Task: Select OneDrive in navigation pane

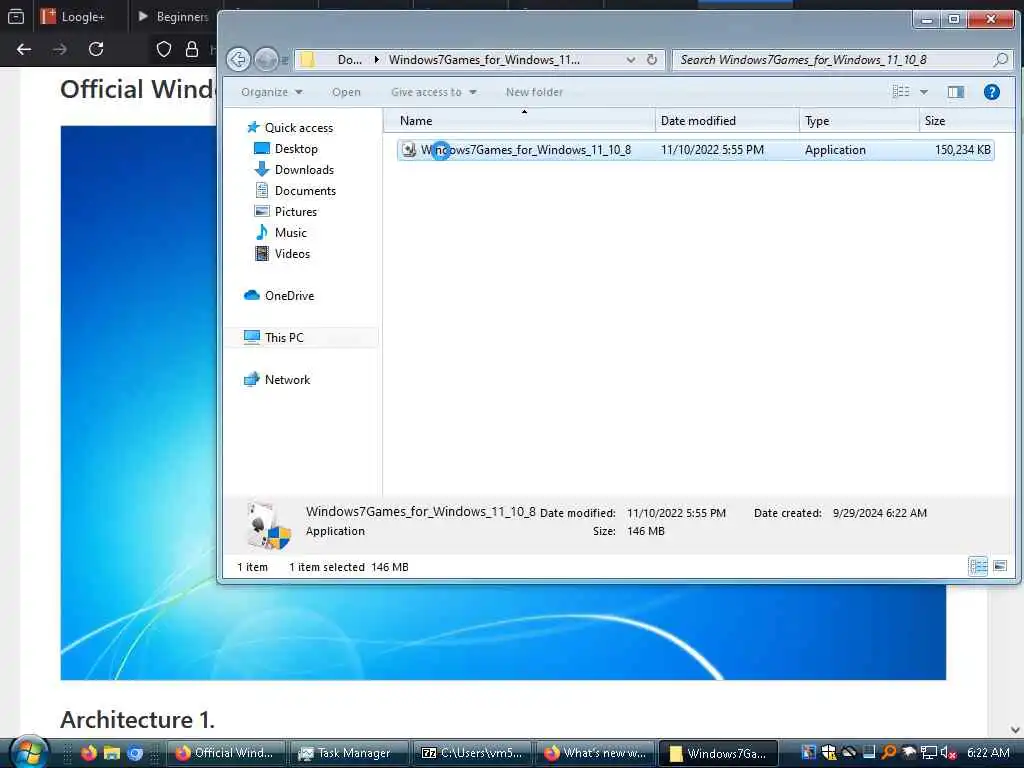Action: 280,296
